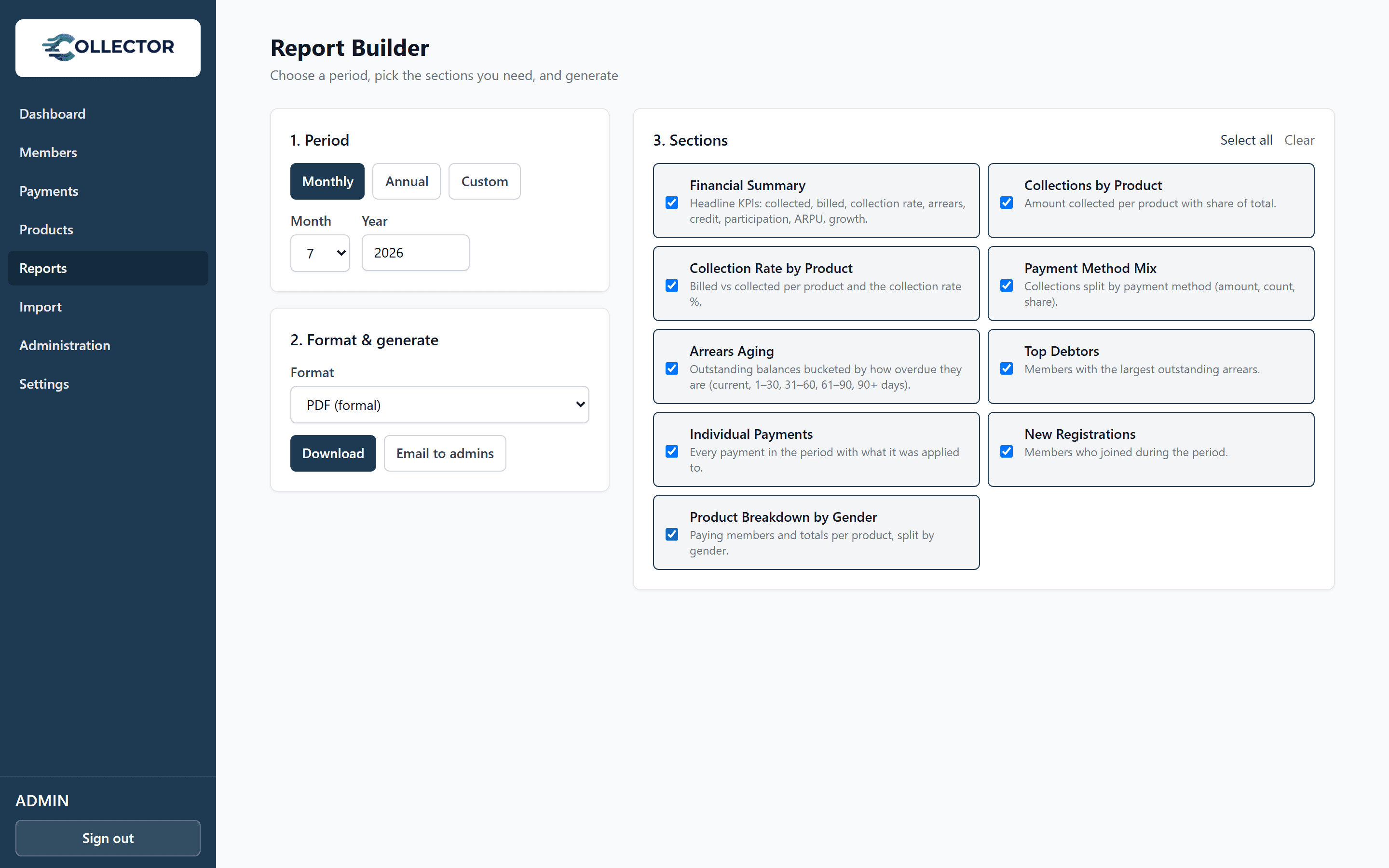Click the 'Top Debtors' title text

click(1061, 352)
